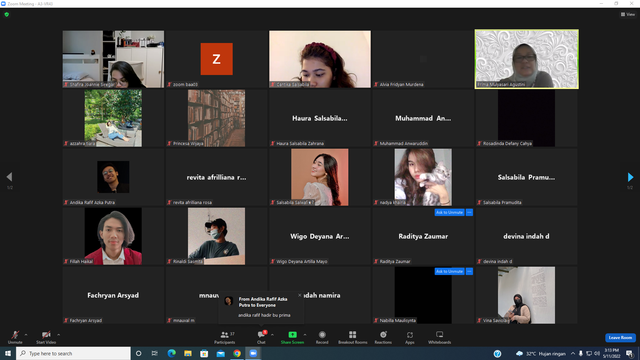This screenshot has height=360, width=640.
Task: Show hidden system tray icons
Action: tap(573, 353)
